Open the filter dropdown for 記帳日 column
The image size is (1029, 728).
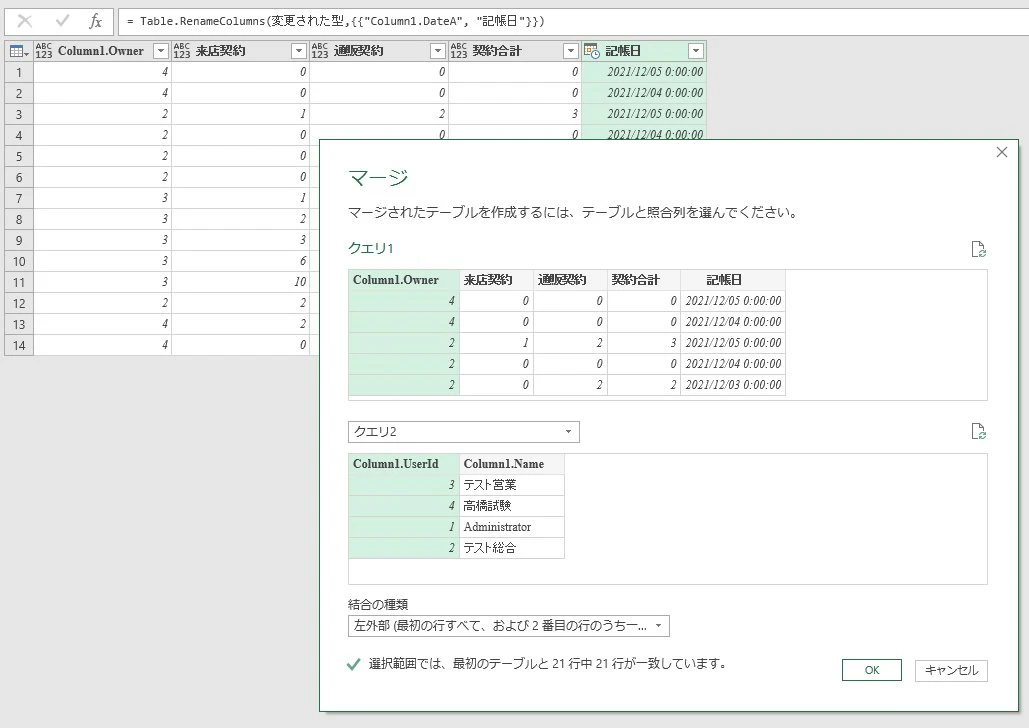click(x=696, y=51)
